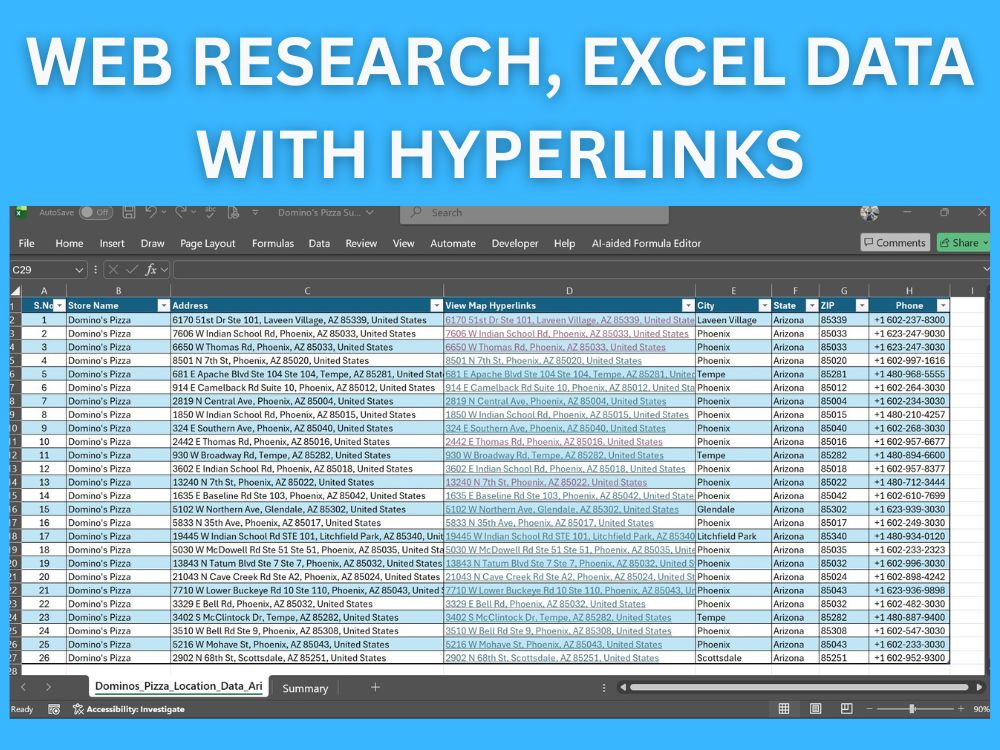Open the 2442 E Thomas Rd map hyperlink

click(554, 441)
